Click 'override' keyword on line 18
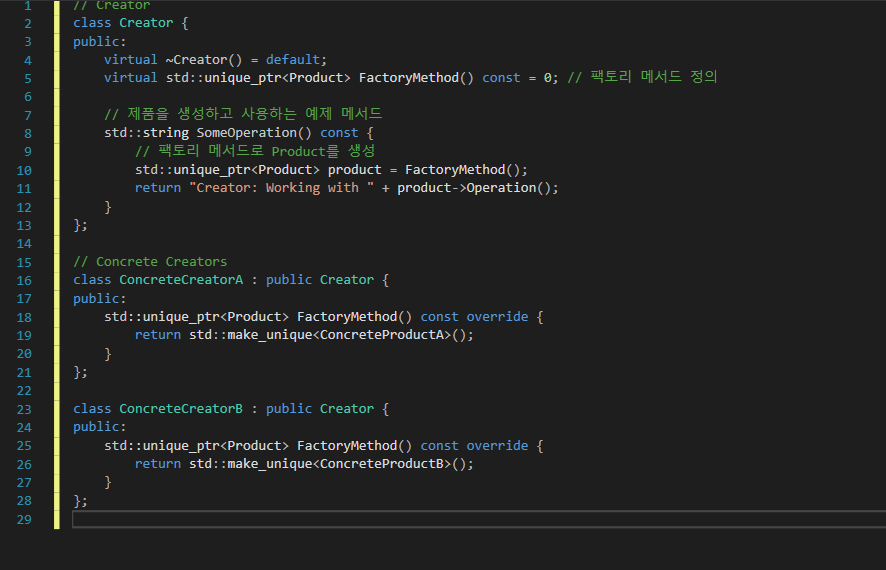Image resolution: width=886 pixels, height=570 pixels. [x=497, y=317]
